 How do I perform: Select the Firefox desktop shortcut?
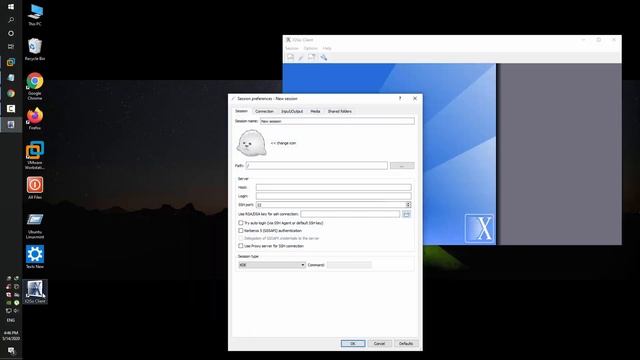(35, 119)
